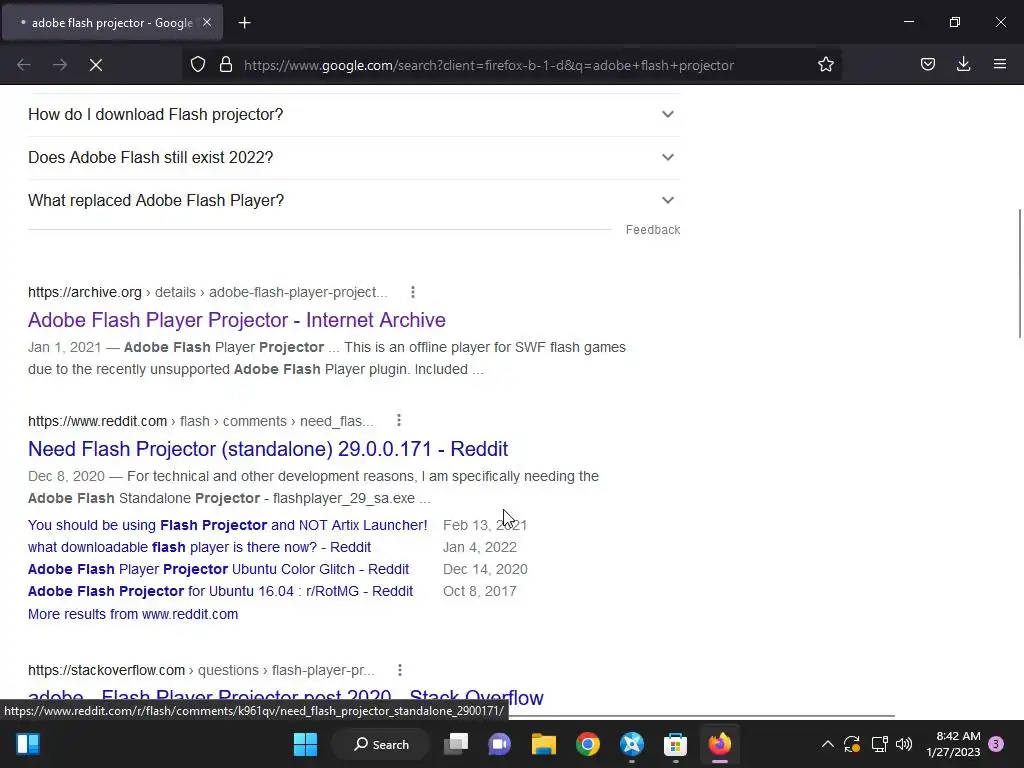This screenshot has height=768, width=1024.
Task: Open Adobe Flash Projector for Ubuntu 16.04 link
Action: point(220,592)
